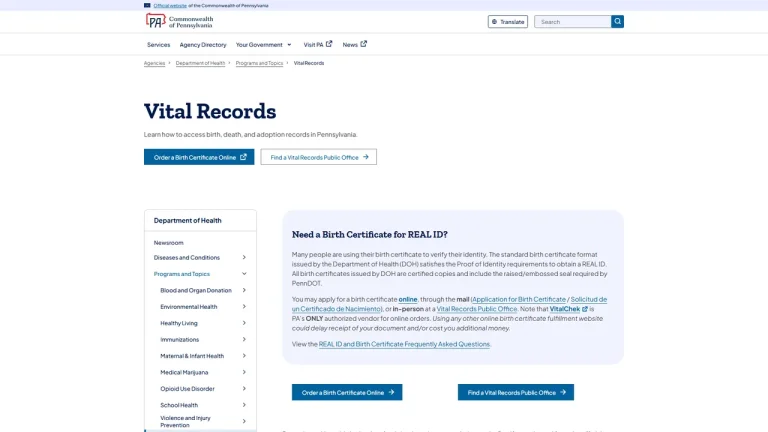Viewport: 768px width, 432px height.
Task: Open Newsroom in sidebar
Action: click(x=168, y=243)
